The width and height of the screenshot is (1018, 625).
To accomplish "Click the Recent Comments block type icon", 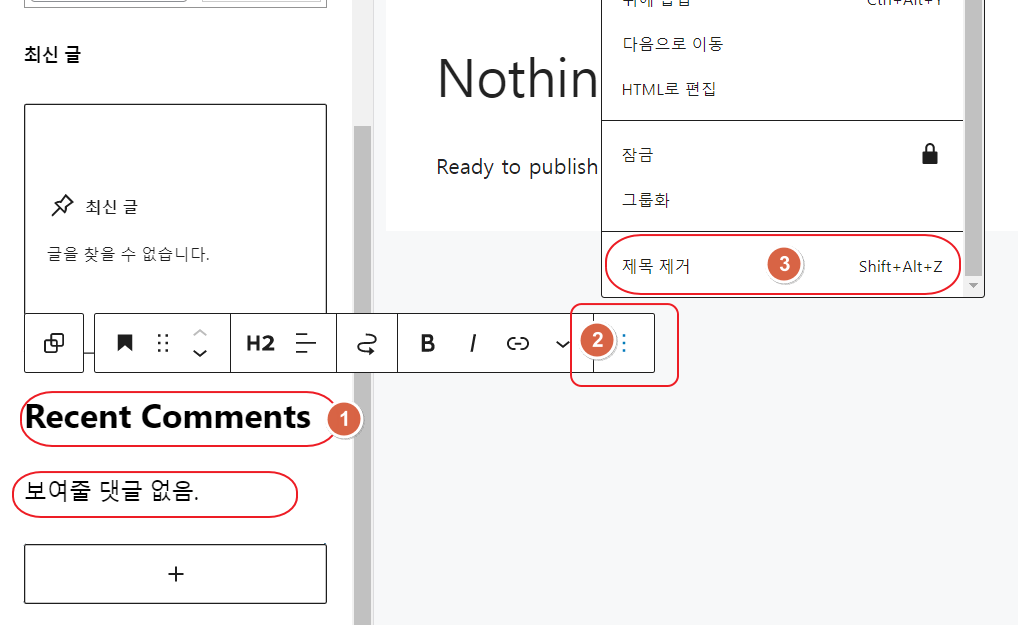I will (x=124, y=343).
